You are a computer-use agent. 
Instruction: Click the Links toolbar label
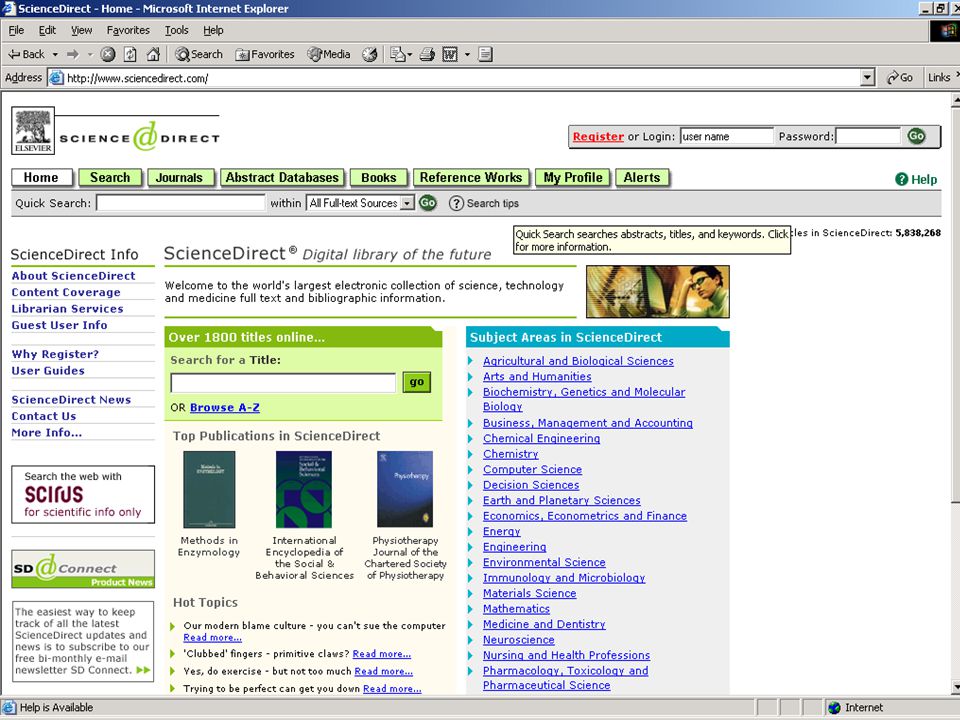pos(939,78)
